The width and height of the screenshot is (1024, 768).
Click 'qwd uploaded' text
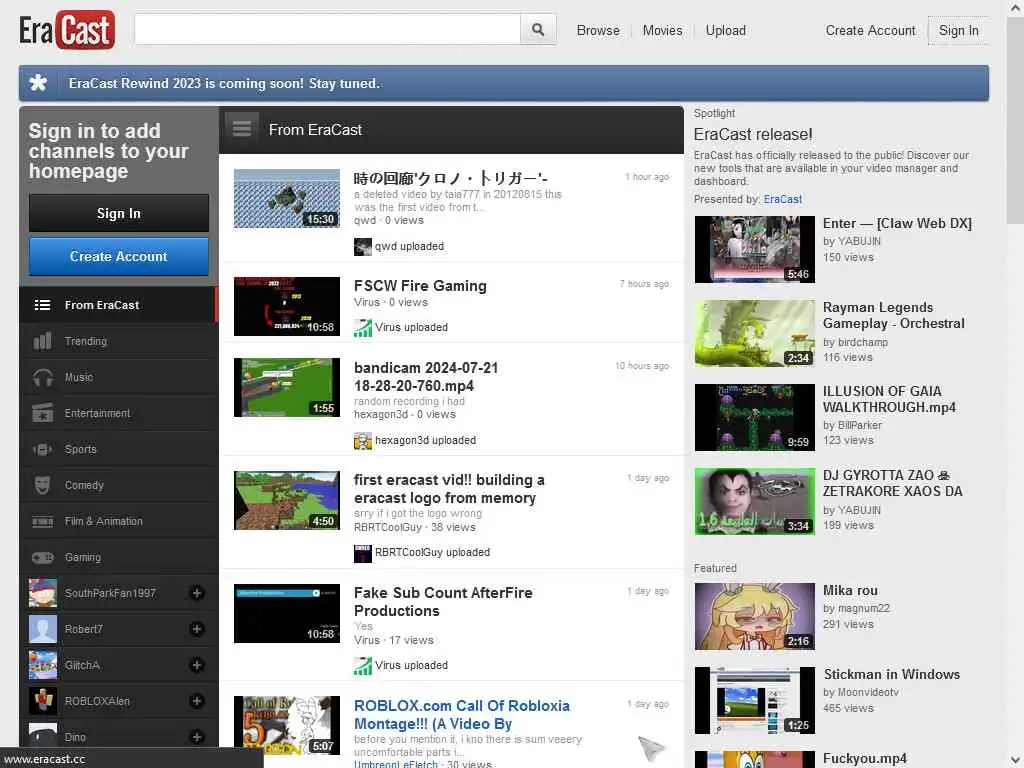click(409, 246)
